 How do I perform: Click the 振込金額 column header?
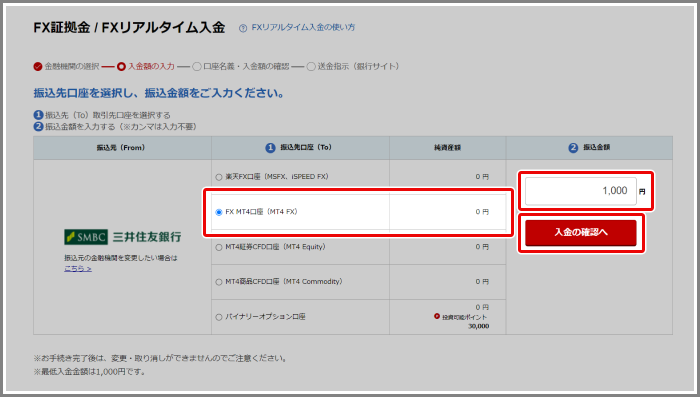pyautogui.click(x=589, y=147)
